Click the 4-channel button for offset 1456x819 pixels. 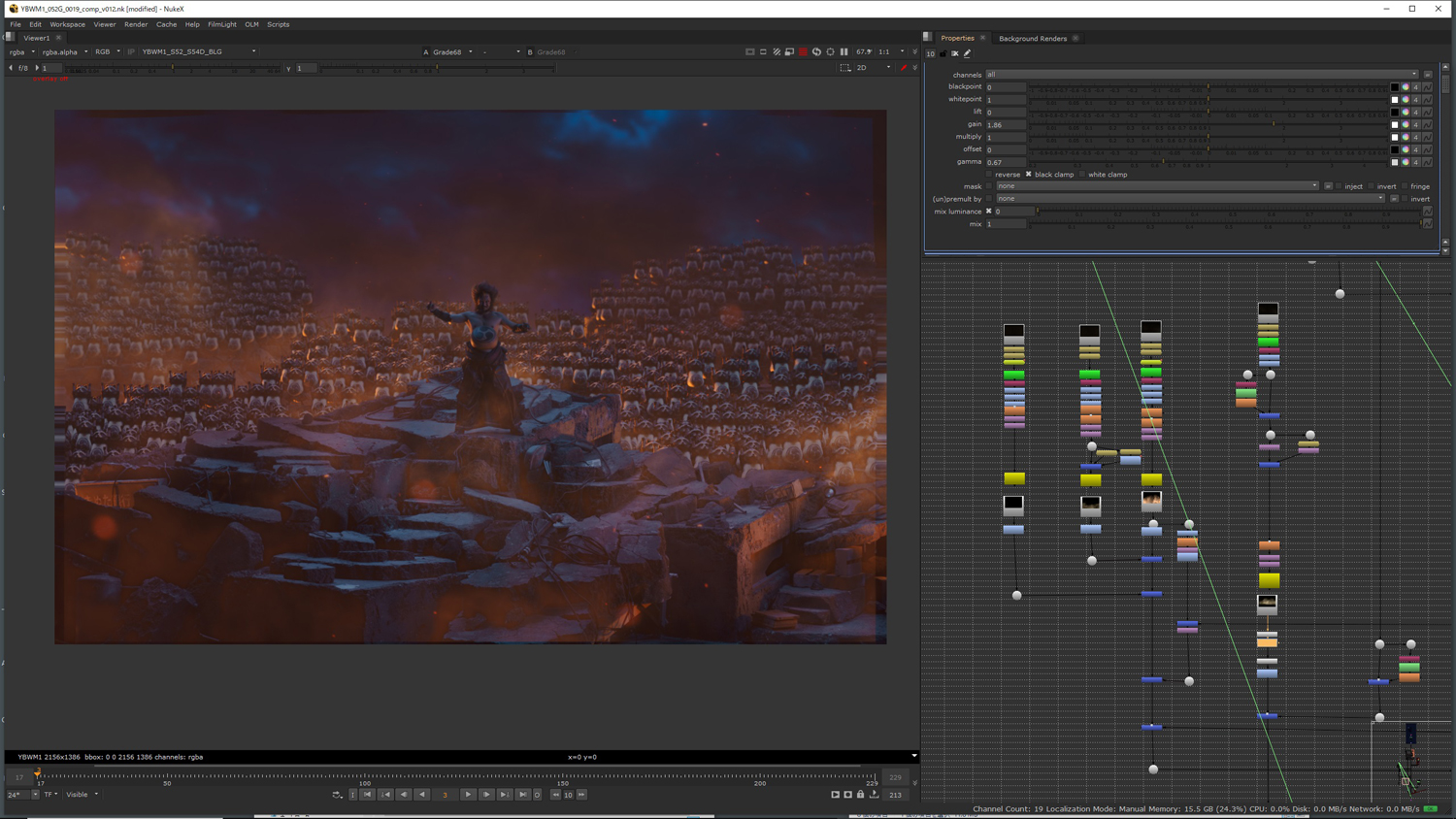[x=1416, y=149]
